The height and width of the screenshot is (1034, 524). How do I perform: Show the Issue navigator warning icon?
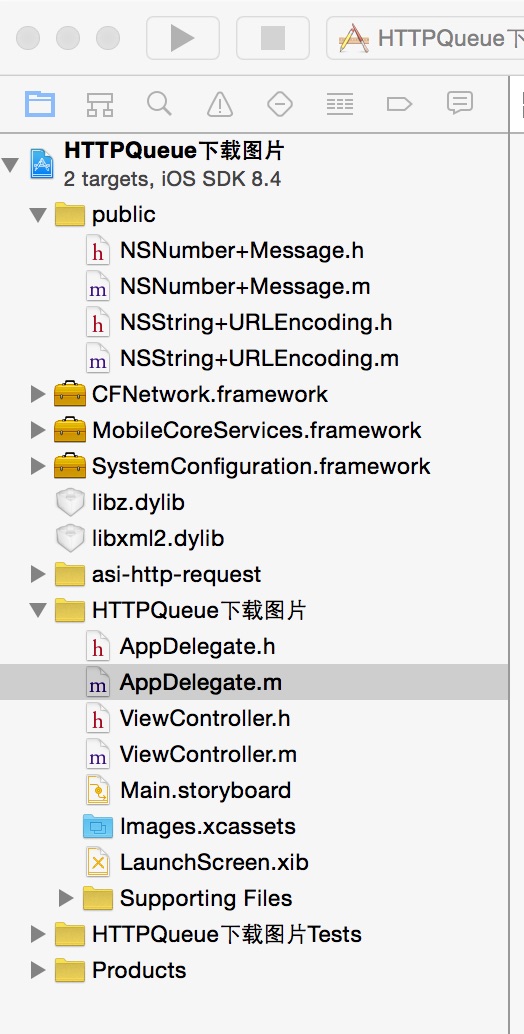219,104
